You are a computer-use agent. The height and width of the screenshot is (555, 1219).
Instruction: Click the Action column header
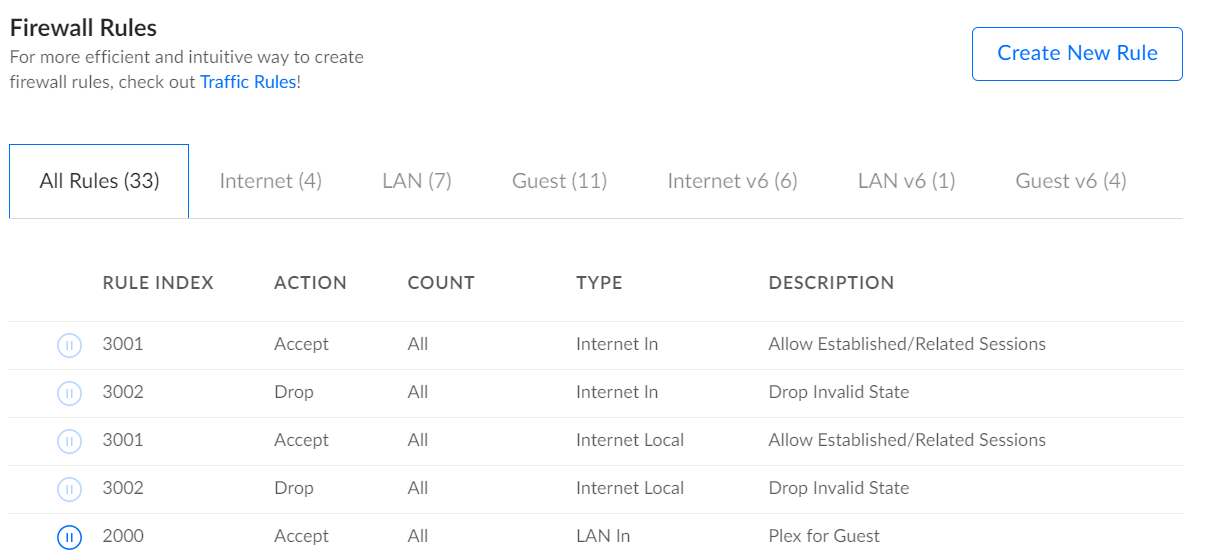point(310,283)
